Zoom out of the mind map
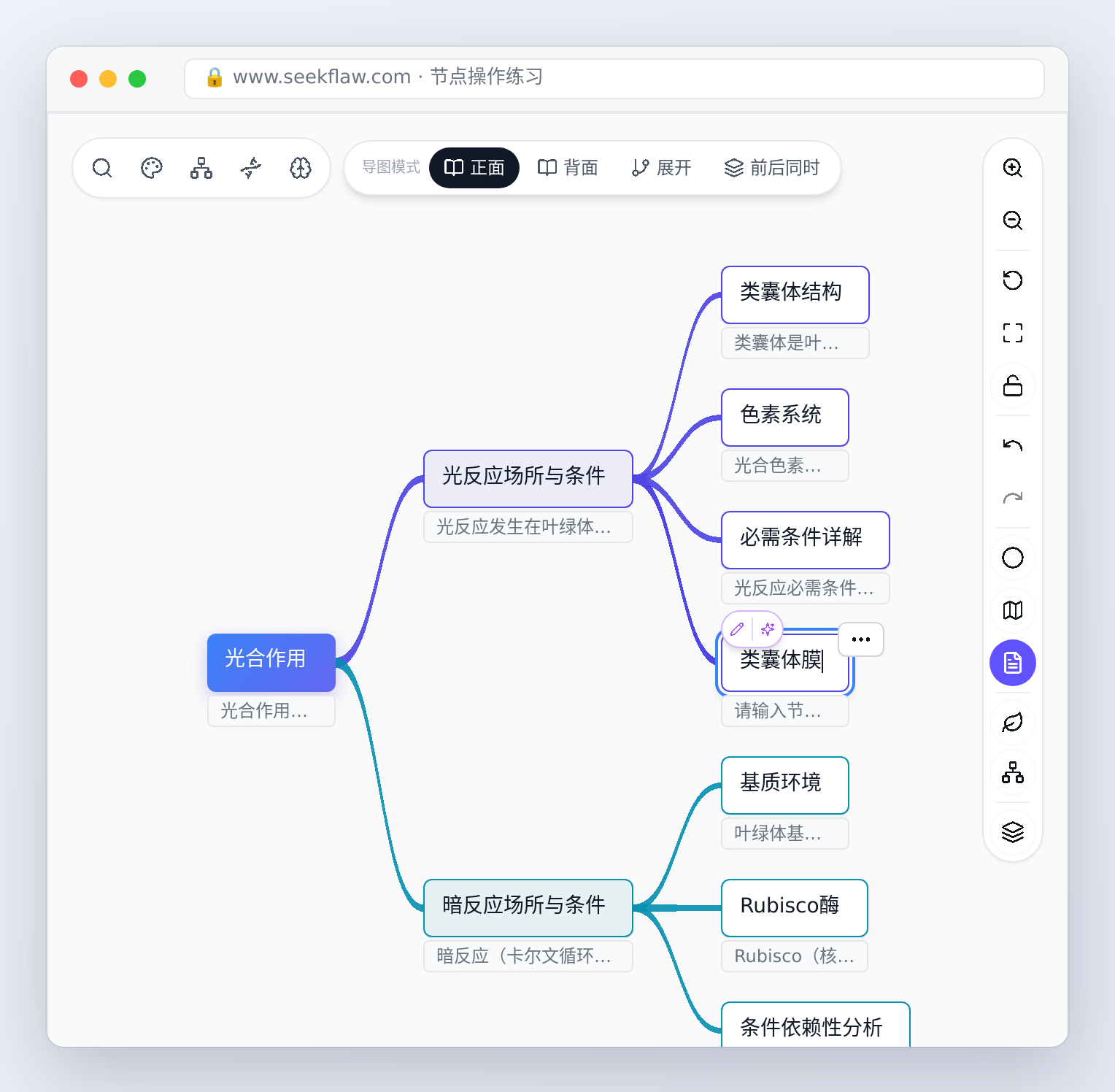Viewport: 1115px width, 1092px height. (x=1013, y=220)
